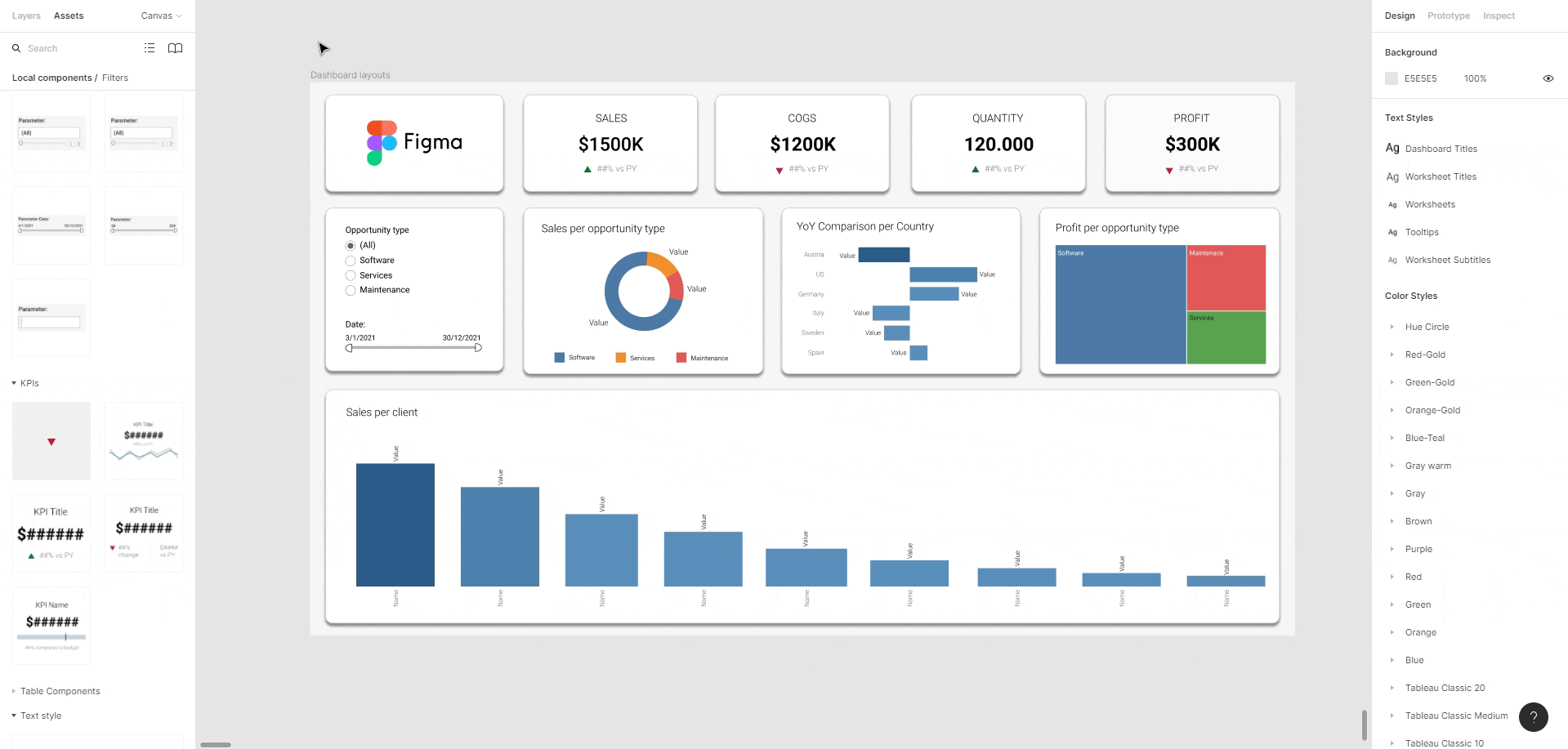The width and height of the screenshot is (1568, 749).
Task: Open the Inspect tab
Action: tap(1499, 16)
